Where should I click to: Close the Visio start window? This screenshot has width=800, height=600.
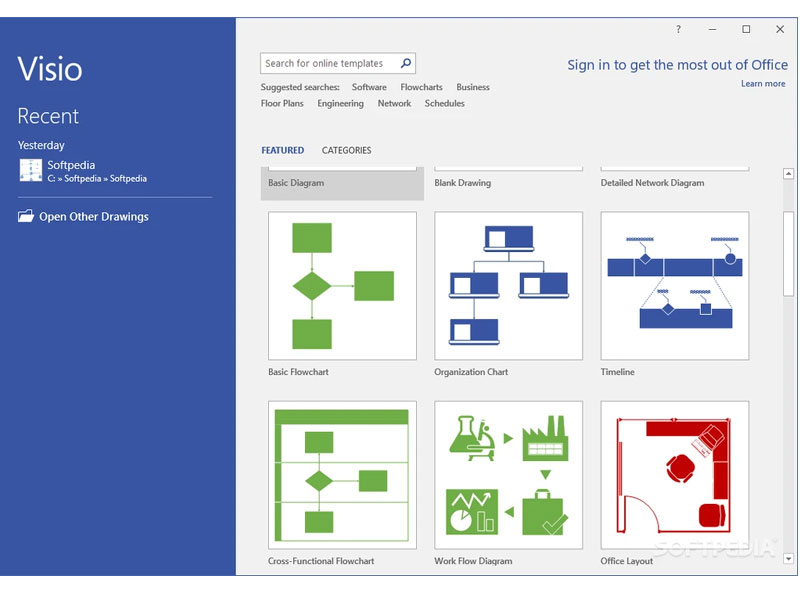(x=780, y=29)
